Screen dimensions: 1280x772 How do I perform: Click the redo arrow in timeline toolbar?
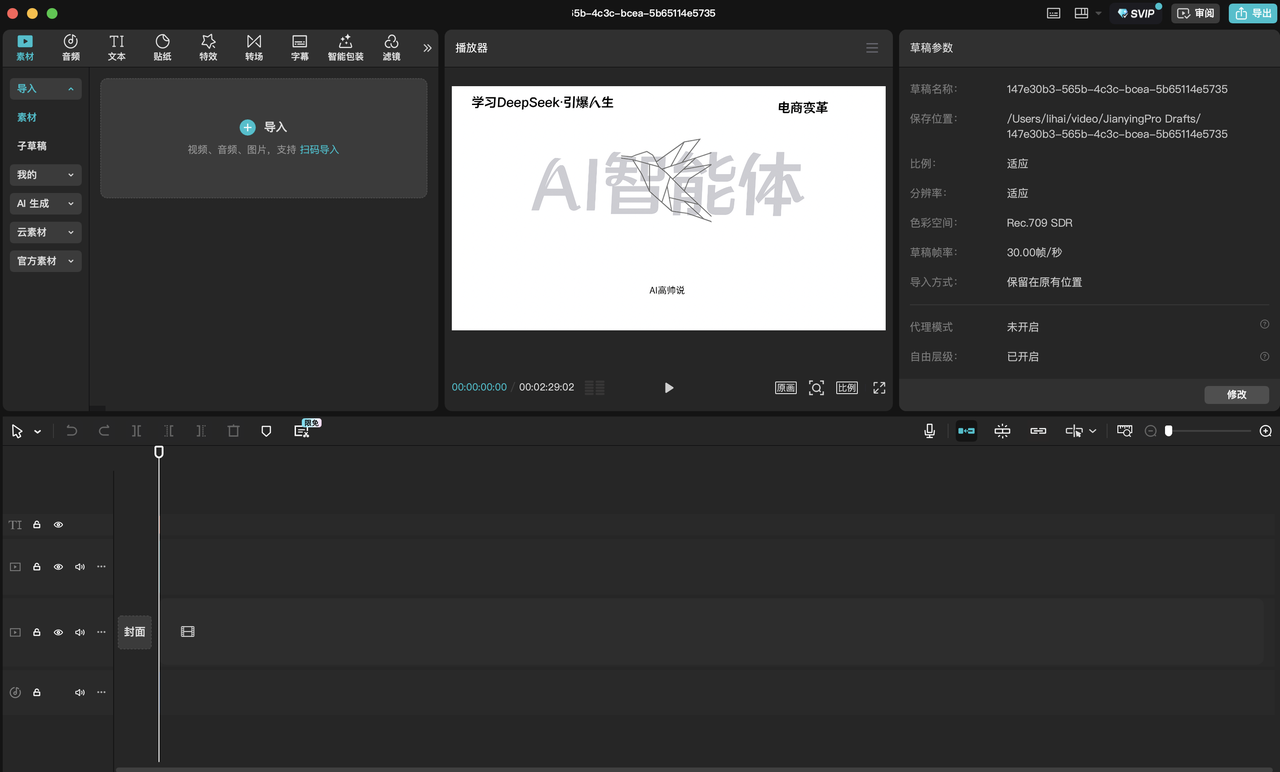(104, 431)
